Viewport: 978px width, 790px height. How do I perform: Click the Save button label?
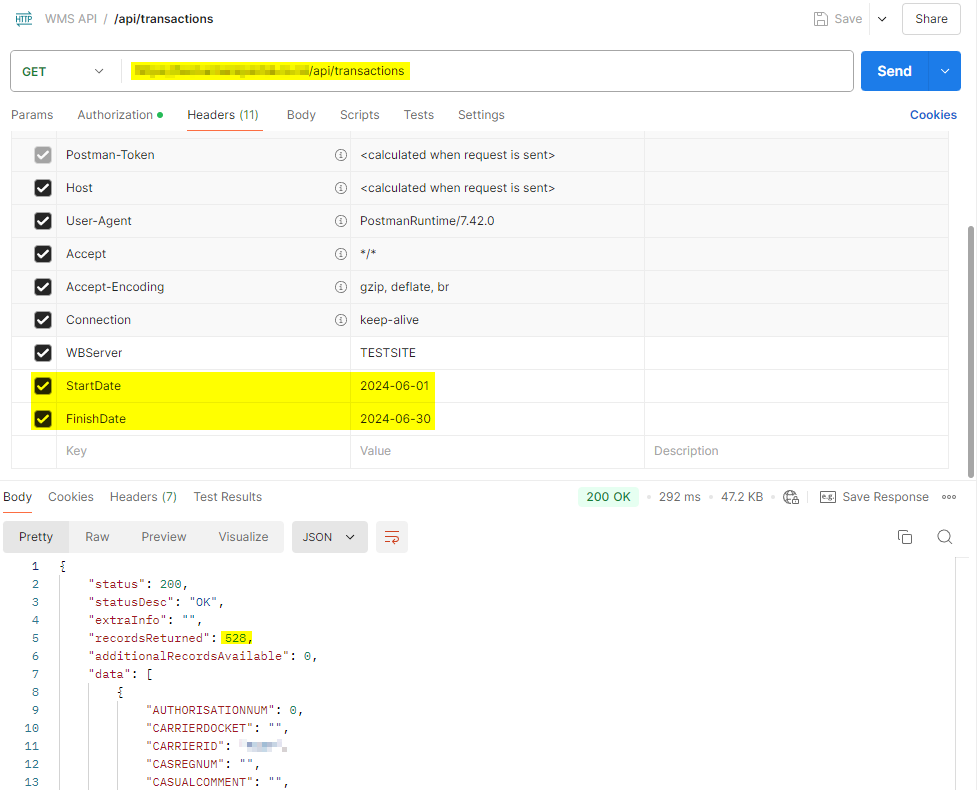click(848, 19)
